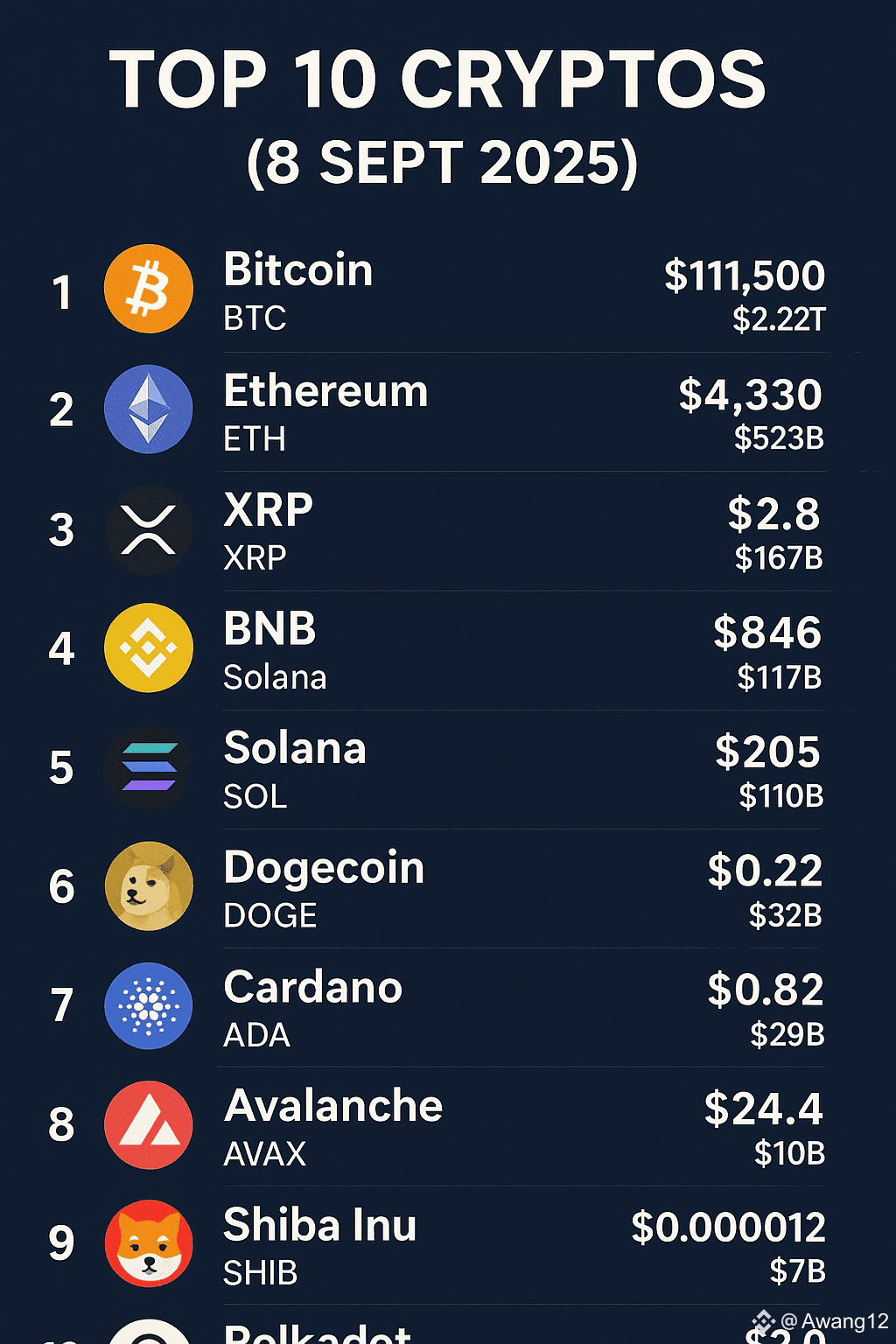This screenshot has height=1344, width=896.
Task: Tap the Dogecoin Shiba dog icon
Action: click(149, 885)
